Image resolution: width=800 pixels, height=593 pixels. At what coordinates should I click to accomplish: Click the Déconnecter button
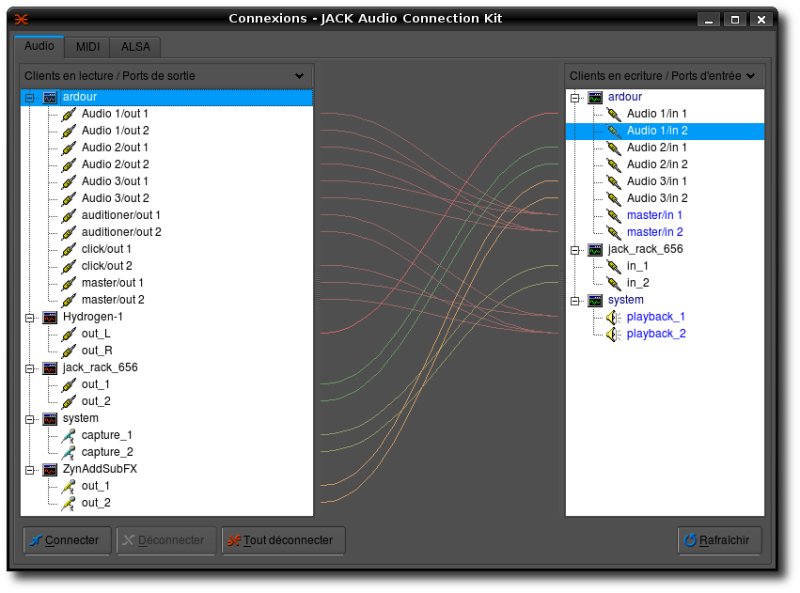pyautogui.click(x=166, y=540)
